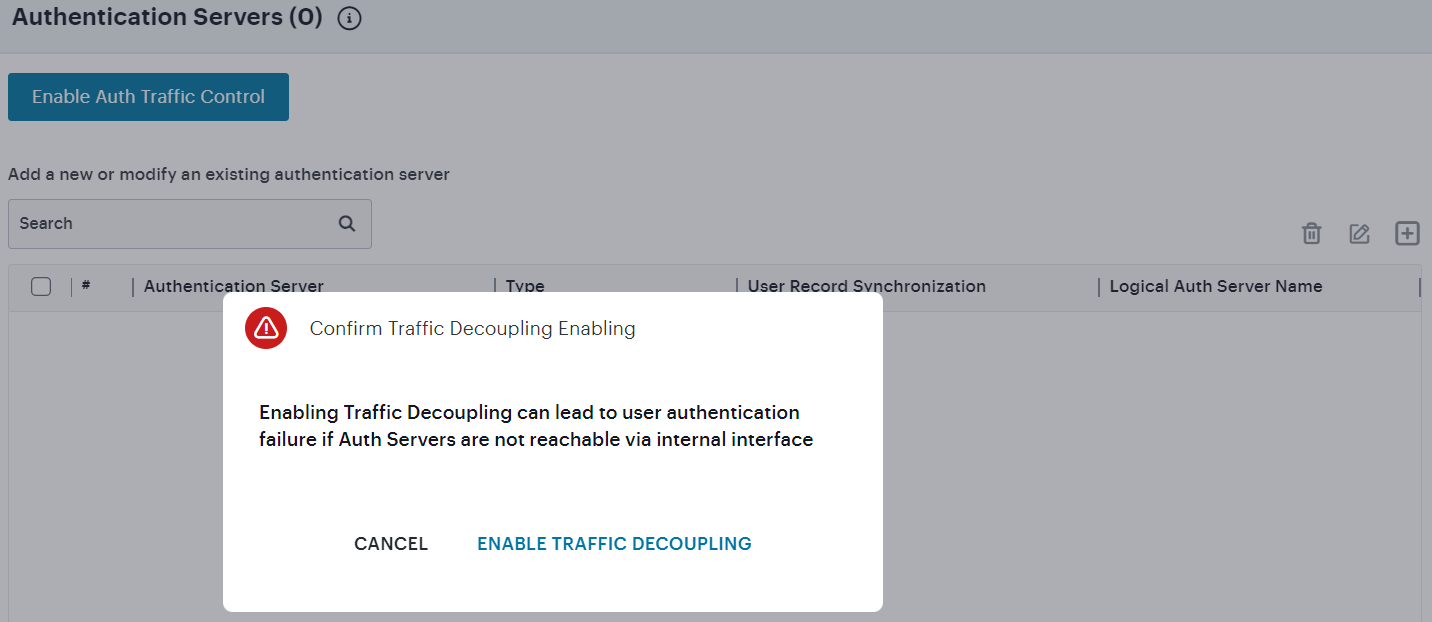
Task: Sort by the Authentication Server column
Action: 233,286
